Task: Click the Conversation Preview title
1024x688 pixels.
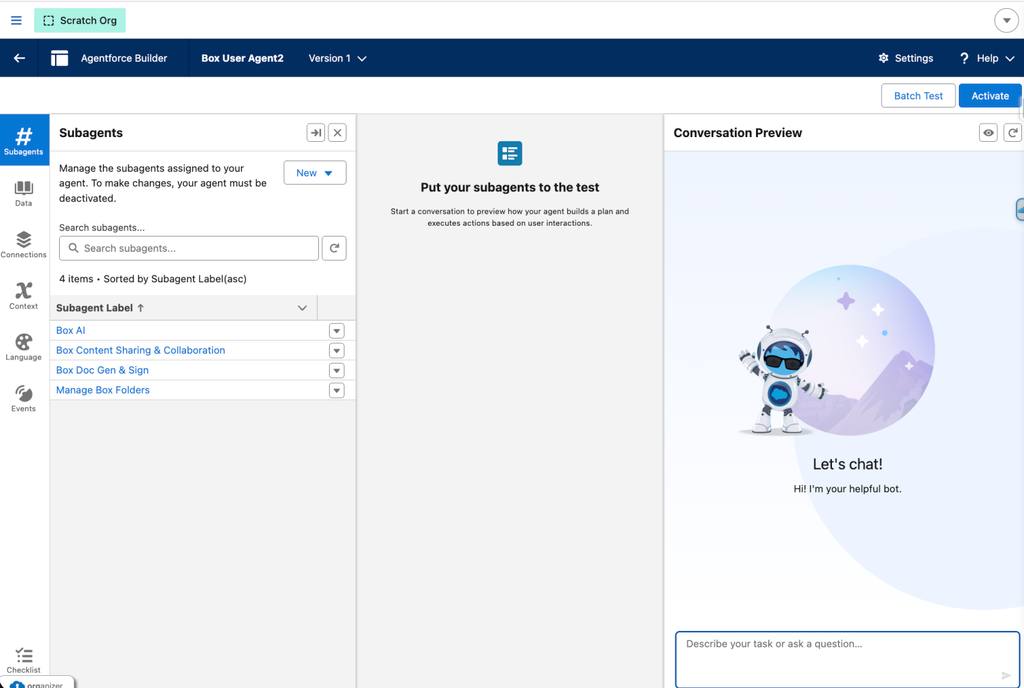Action: 737,133
